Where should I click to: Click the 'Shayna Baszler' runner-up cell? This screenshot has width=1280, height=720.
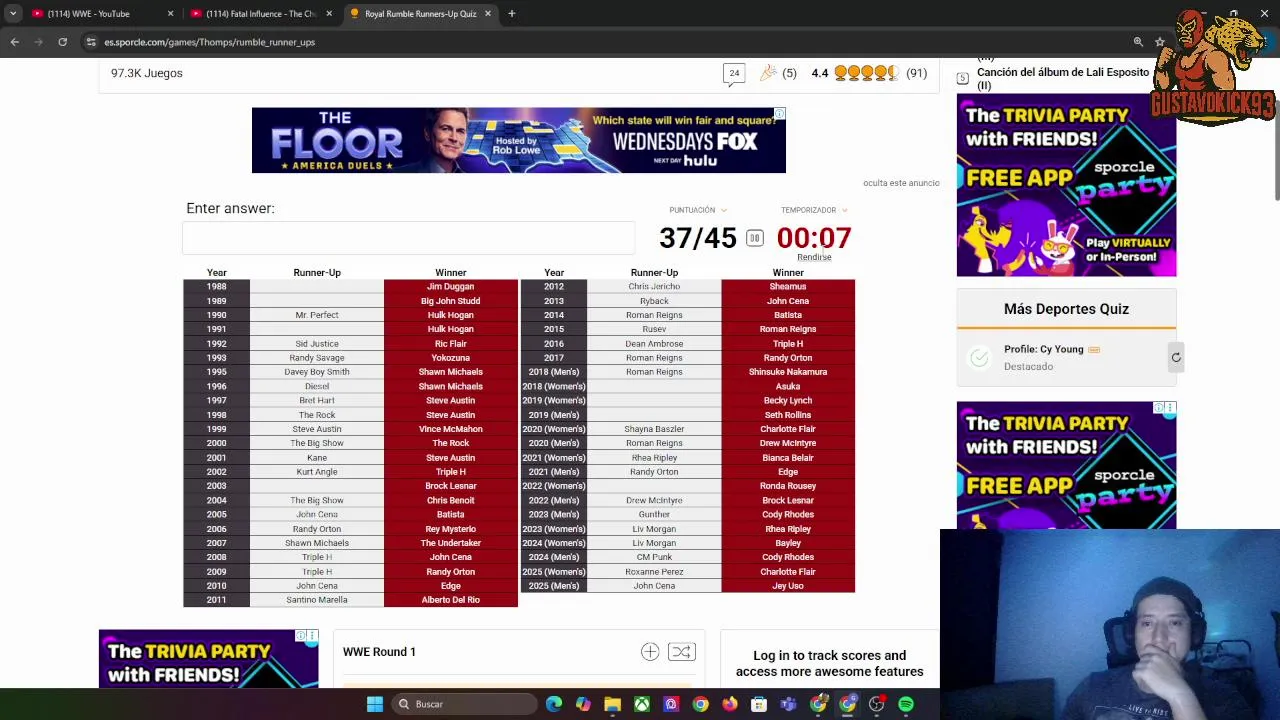pyautogui.click(x=654, y=429)
